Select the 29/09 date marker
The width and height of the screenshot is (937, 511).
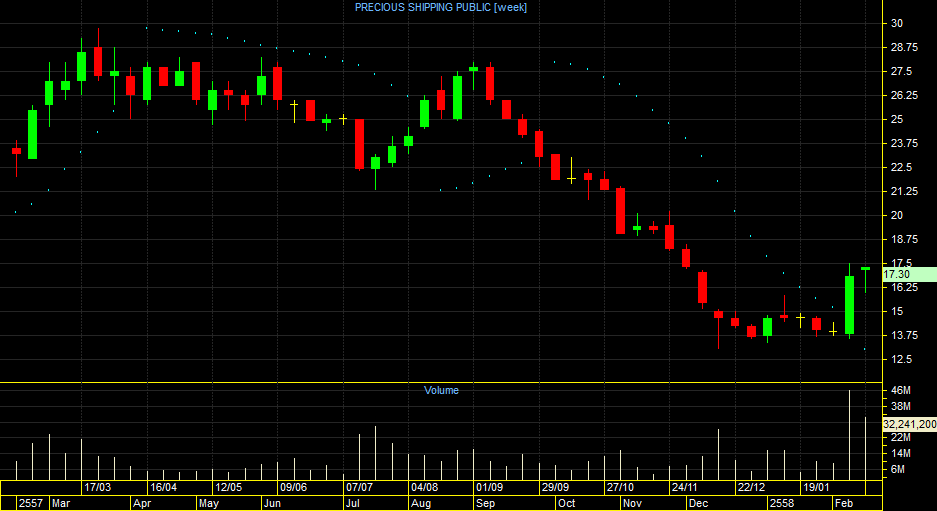[x=555, y=487]
